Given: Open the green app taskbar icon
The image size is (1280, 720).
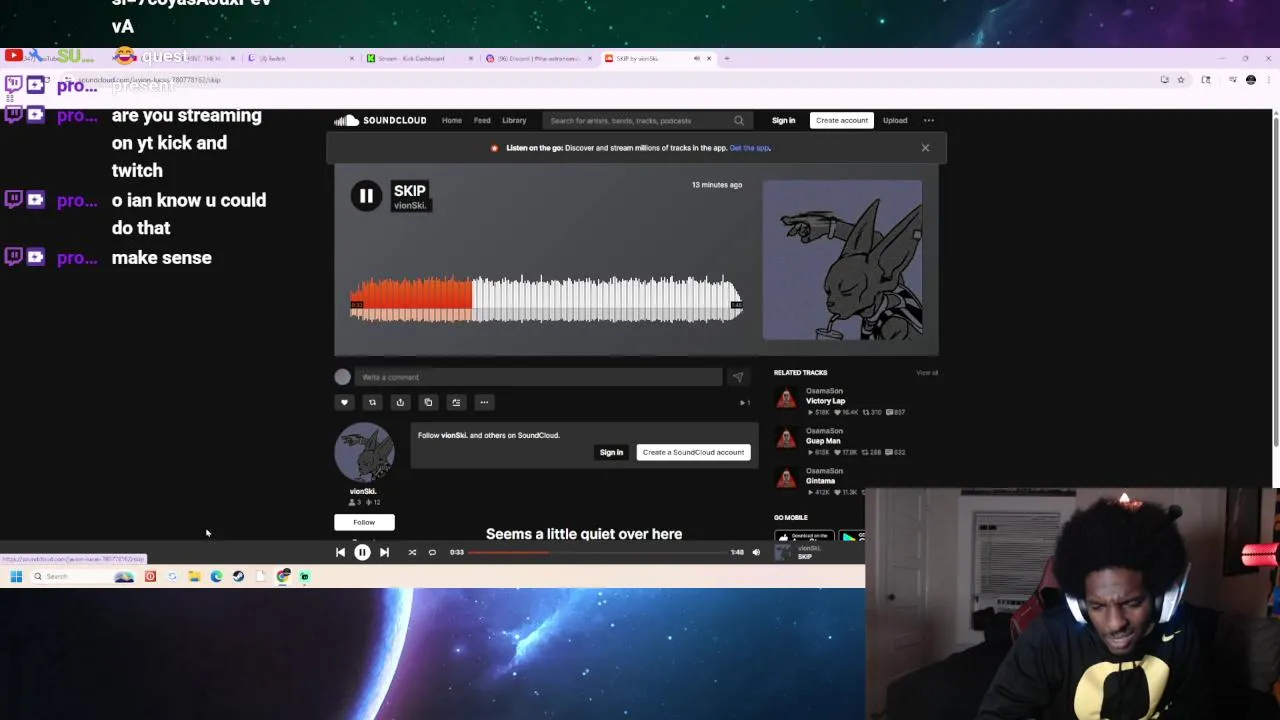Looking at the screenshot, I should click(304, 576).
